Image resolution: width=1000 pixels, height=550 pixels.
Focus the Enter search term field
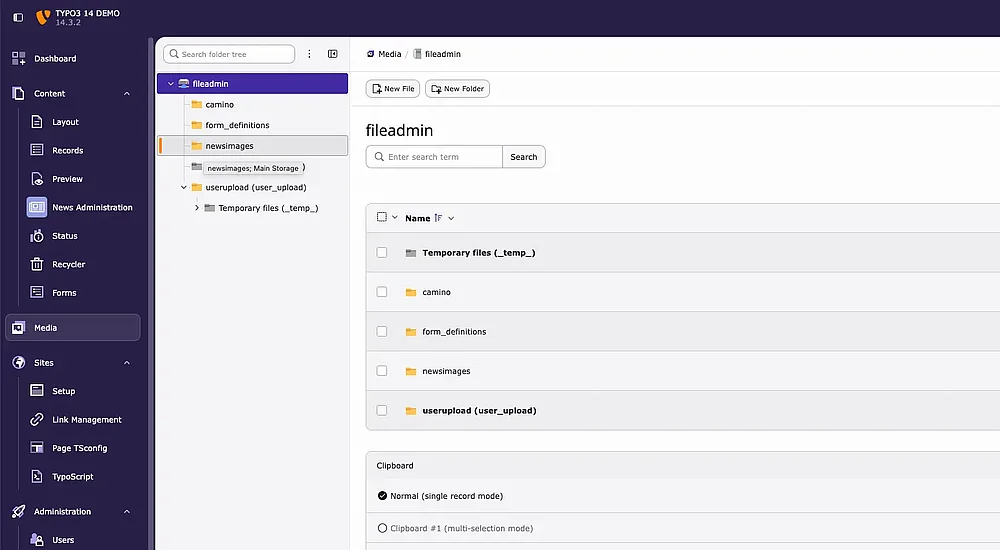point(434,157)
